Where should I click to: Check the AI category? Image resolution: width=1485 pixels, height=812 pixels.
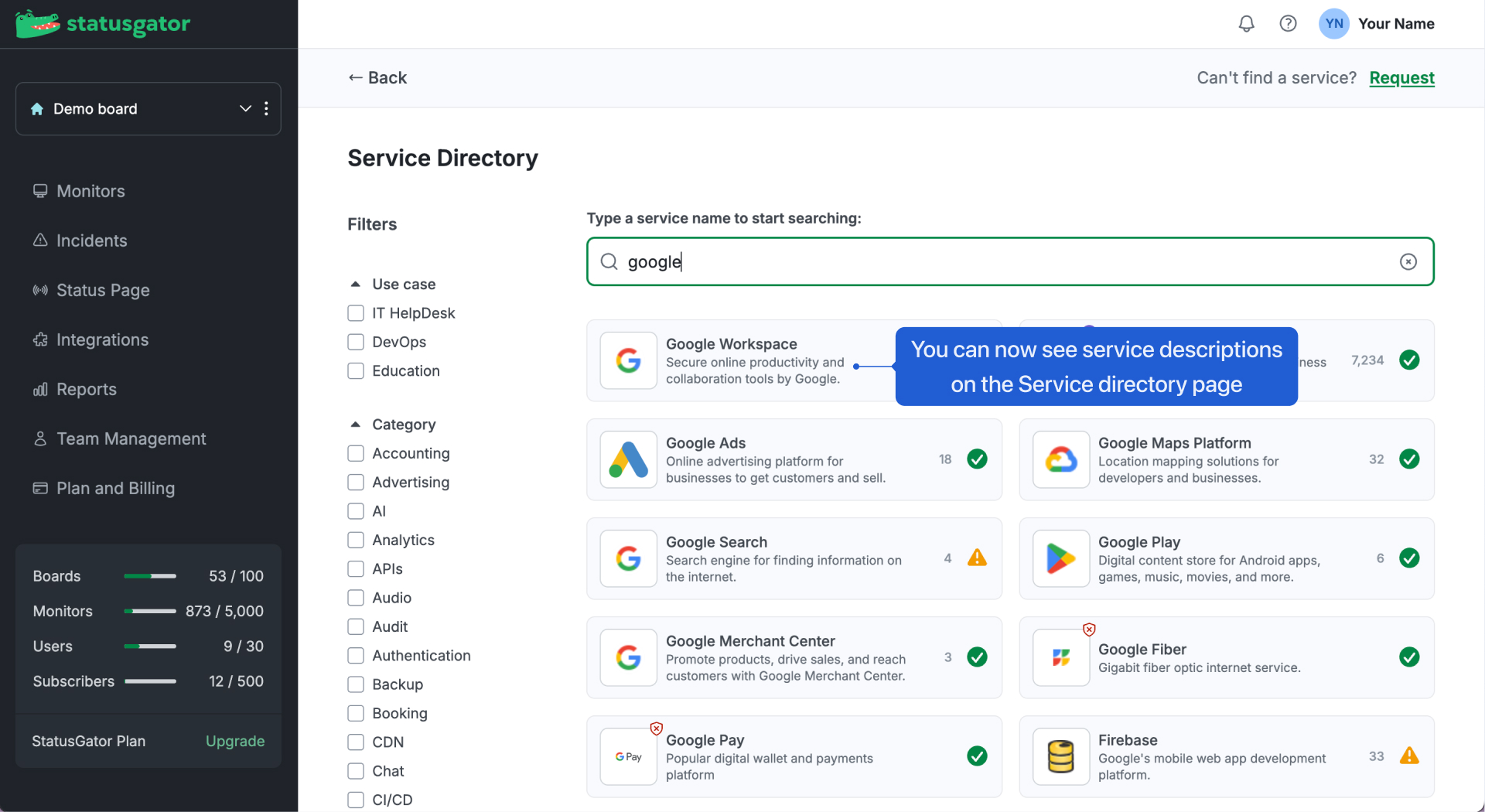[x=356, y=511]
